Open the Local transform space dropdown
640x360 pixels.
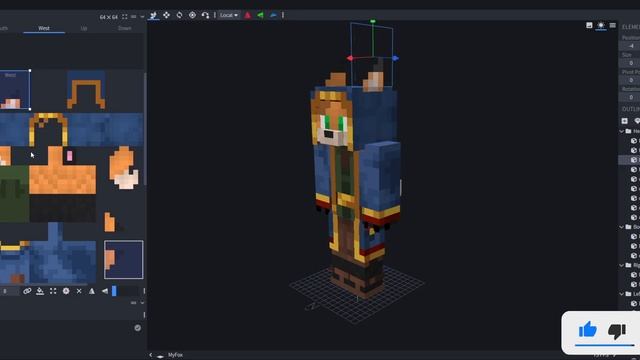229,15
